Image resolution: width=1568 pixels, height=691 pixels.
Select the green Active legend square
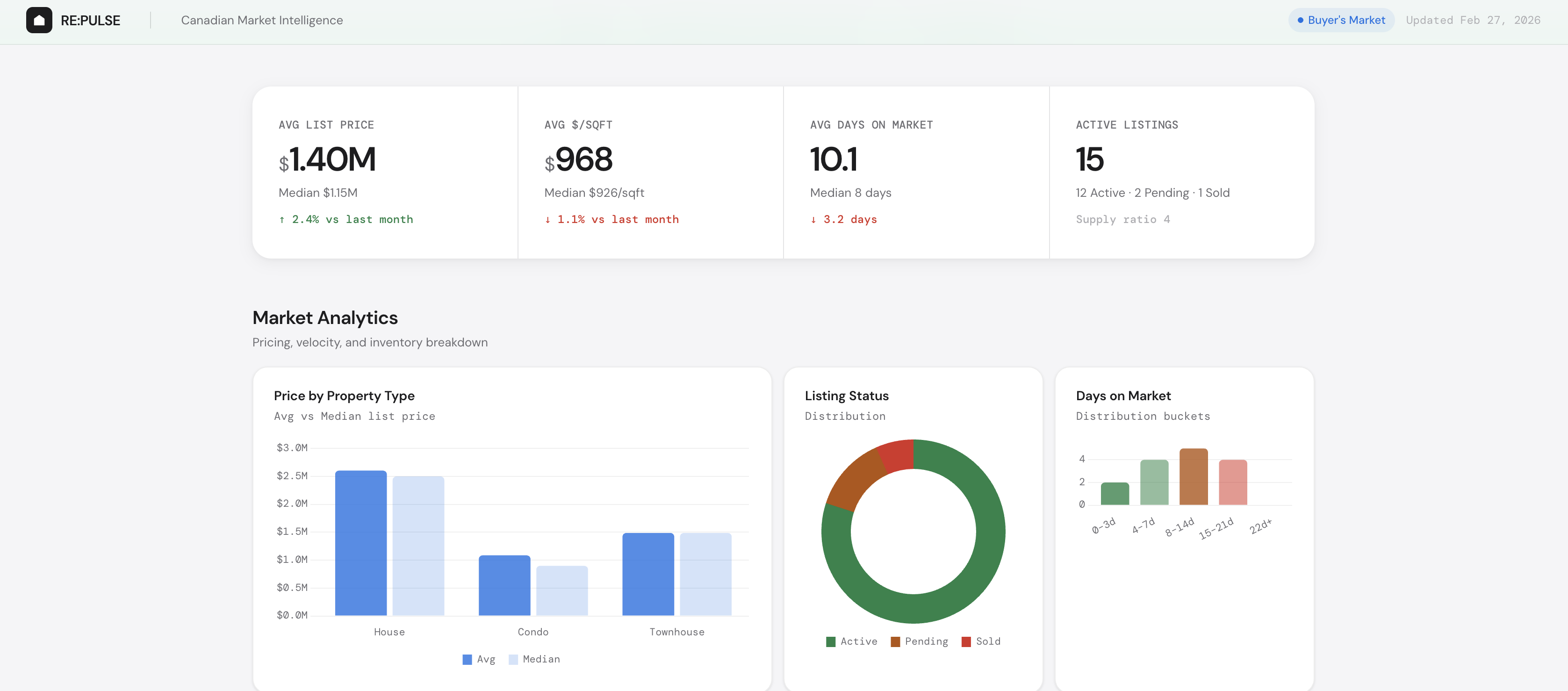click(x=831, y=641)
